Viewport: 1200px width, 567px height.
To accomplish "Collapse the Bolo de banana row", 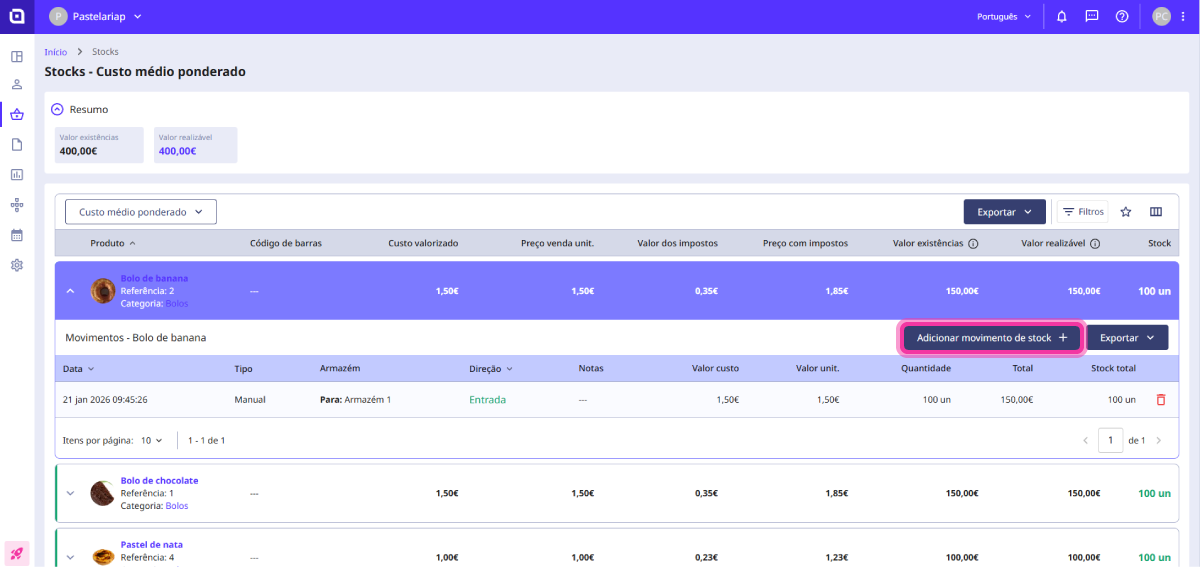I will point(71,291).
